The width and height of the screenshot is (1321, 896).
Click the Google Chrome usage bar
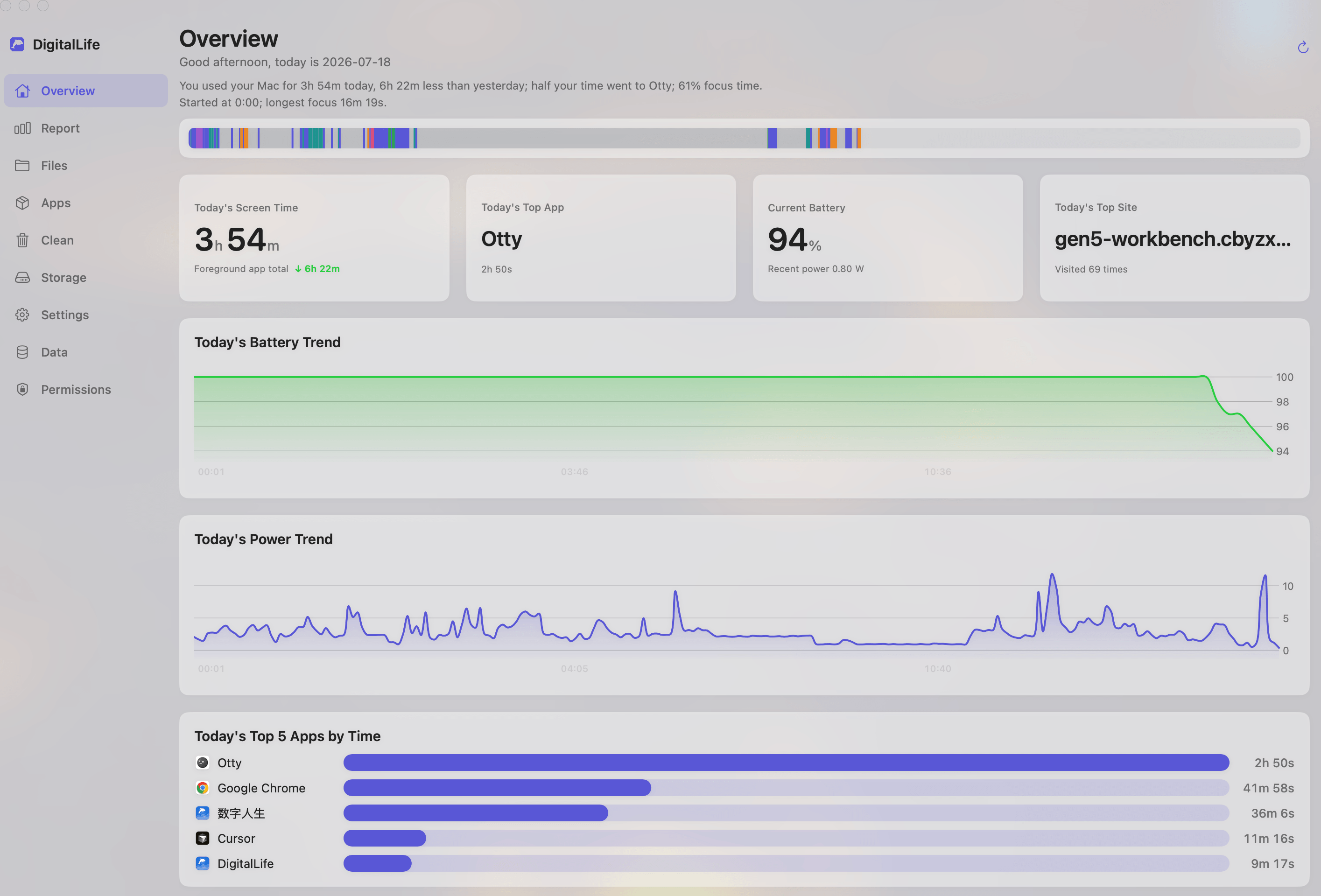(x=786, y=787)
